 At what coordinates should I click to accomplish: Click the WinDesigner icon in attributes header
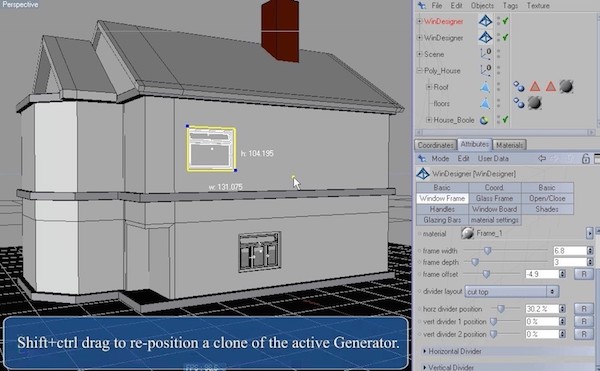pyautogui.click(x=423, y=174)
